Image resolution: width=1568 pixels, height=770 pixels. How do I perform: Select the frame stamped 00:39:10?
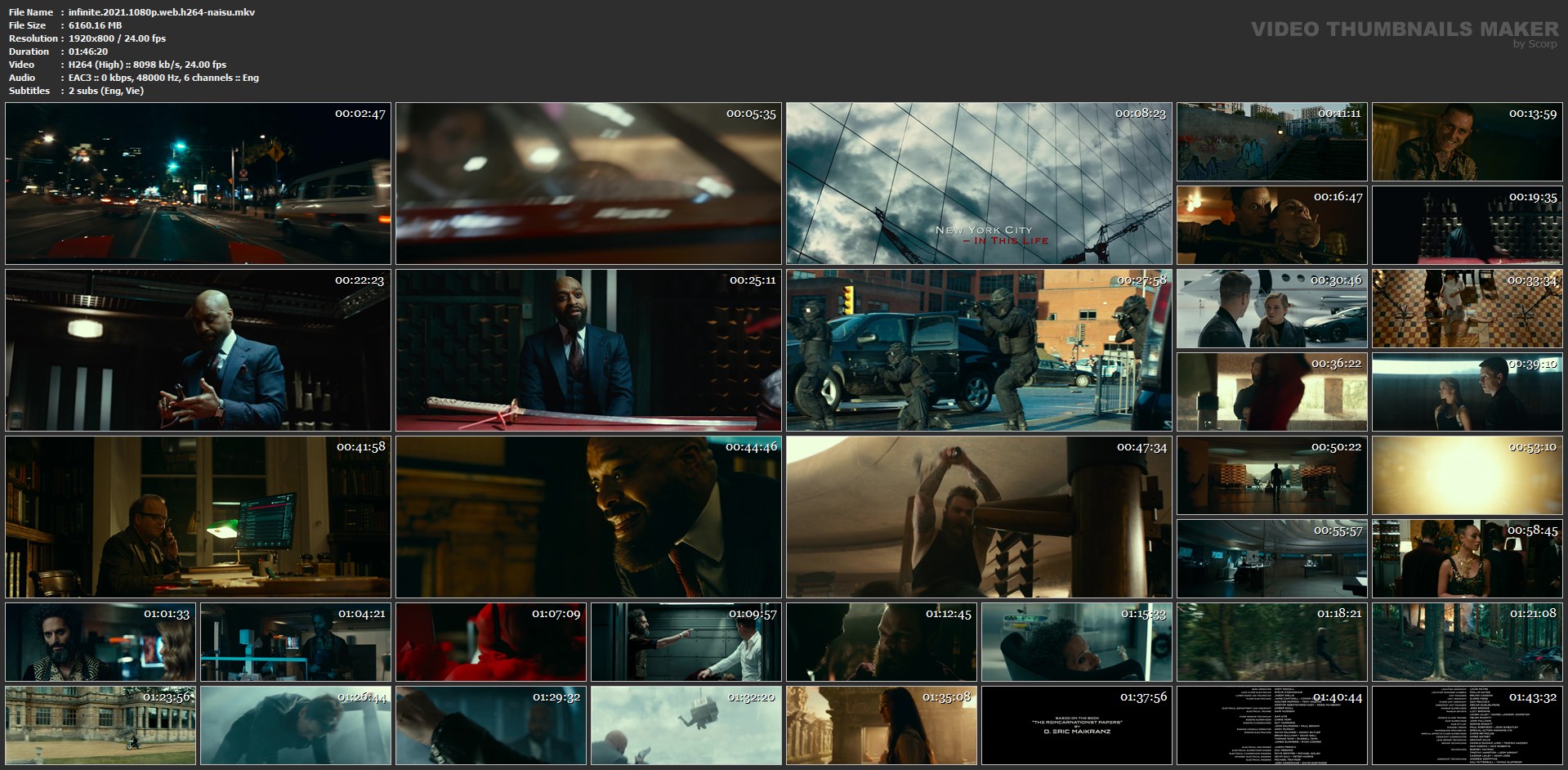point(1467,392)
